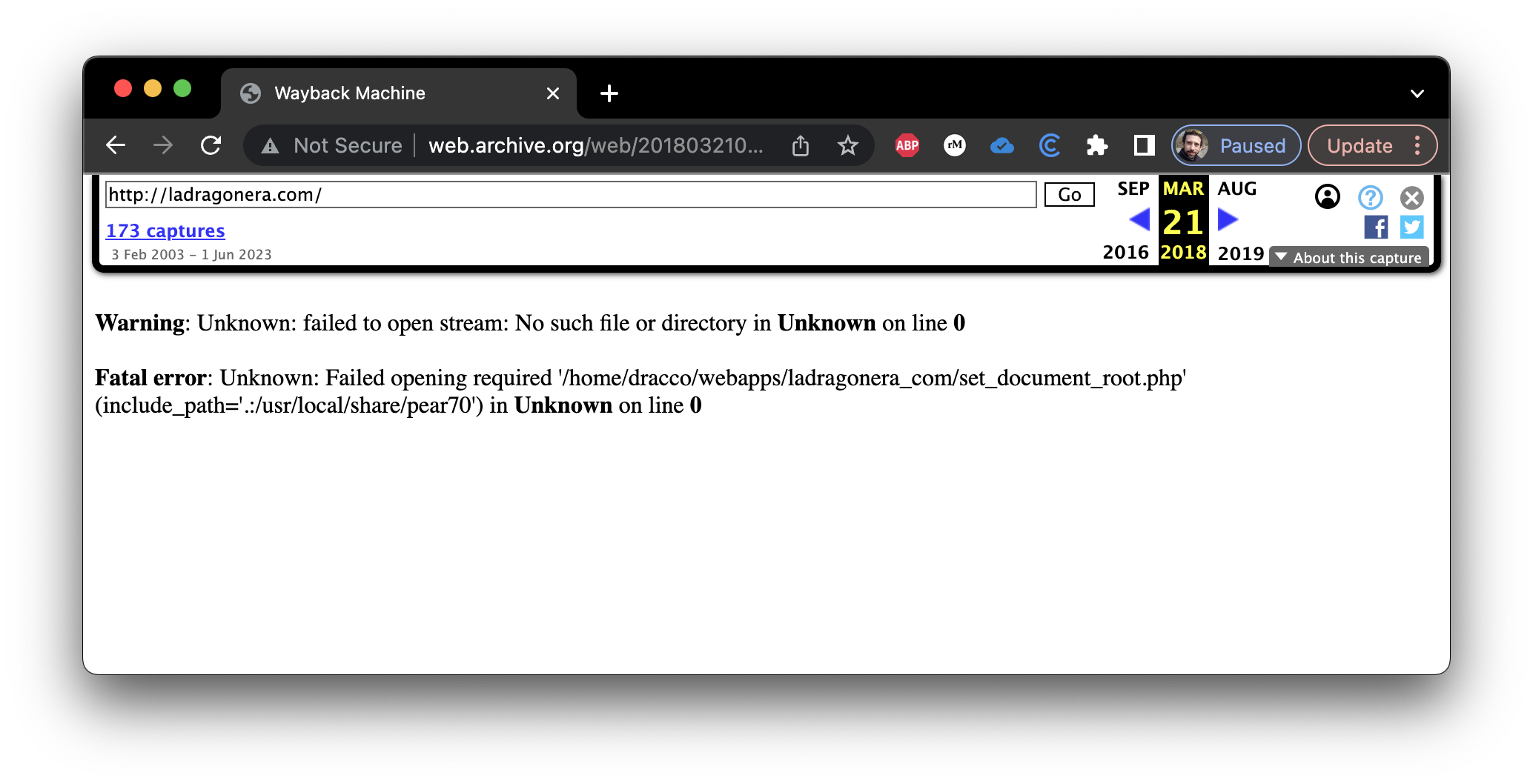Open the Extensions puzzle-piece menu

[x=1096, y=145]
